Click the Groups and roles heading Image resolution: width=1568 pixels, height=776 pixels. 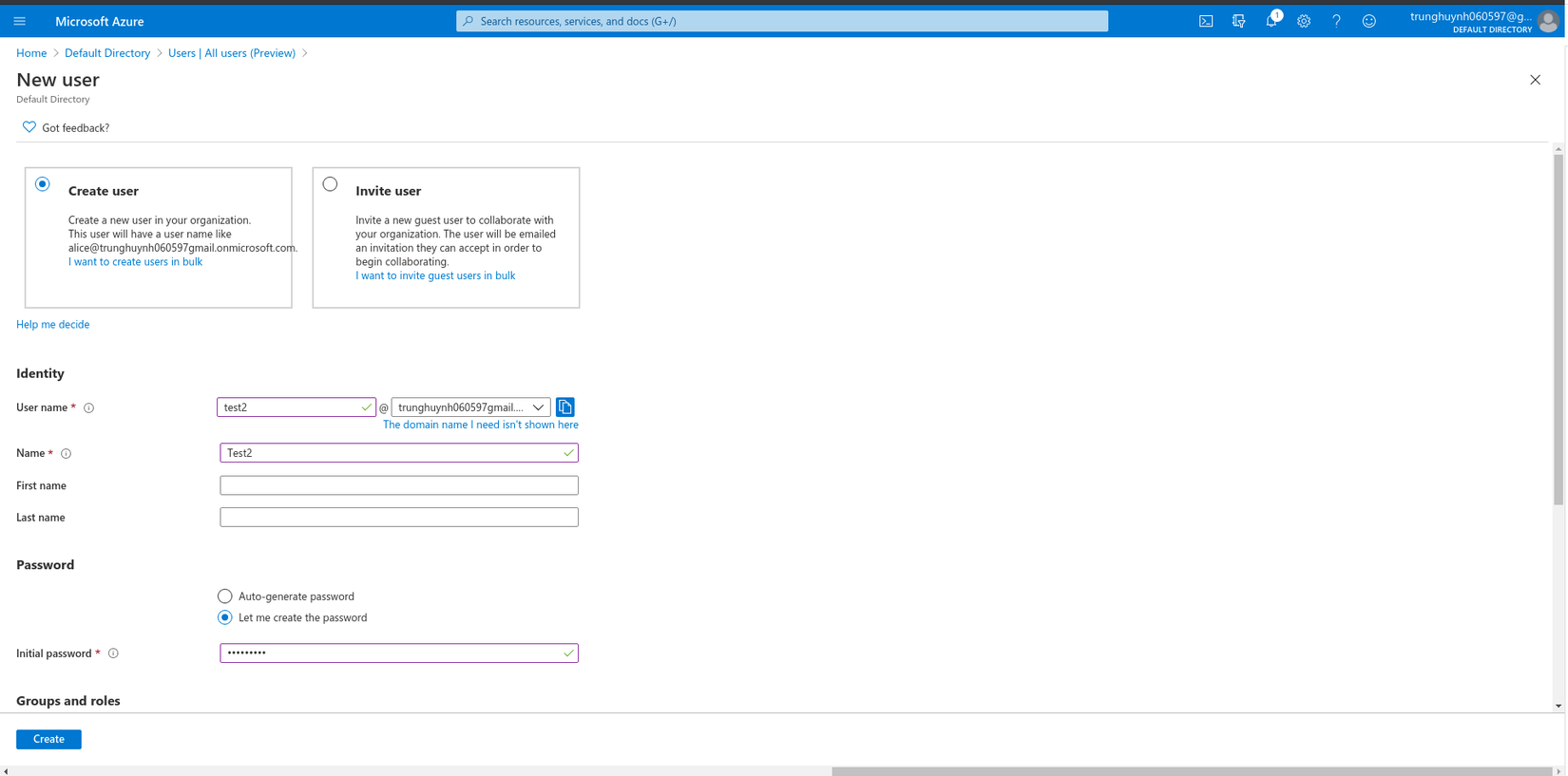tap(68, 701)
